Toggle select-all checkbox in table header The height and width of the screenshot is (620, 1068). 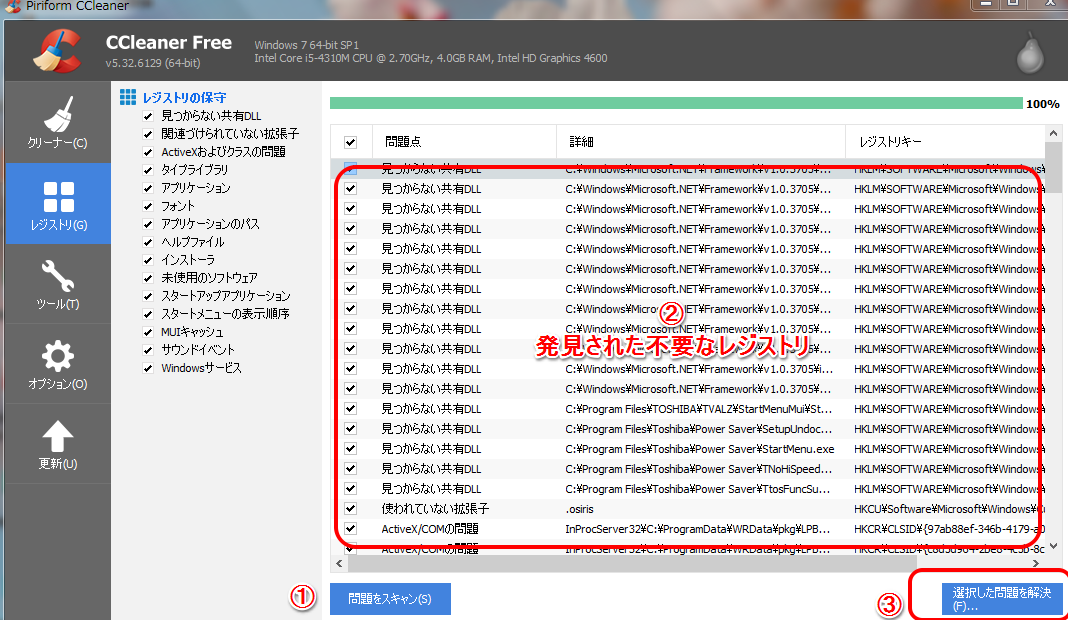click(350, 142)
